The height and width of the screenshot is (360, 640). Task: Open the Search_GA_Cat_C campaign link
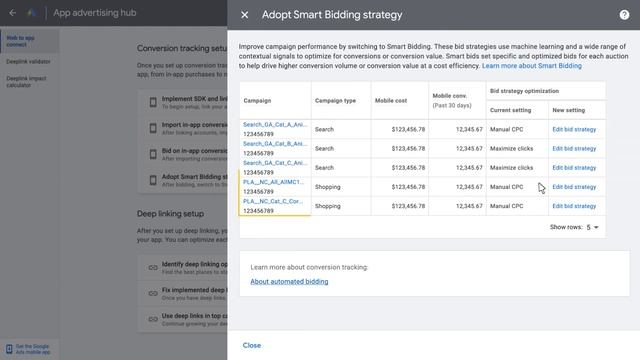pyautogui.click(x=275, y=163)
